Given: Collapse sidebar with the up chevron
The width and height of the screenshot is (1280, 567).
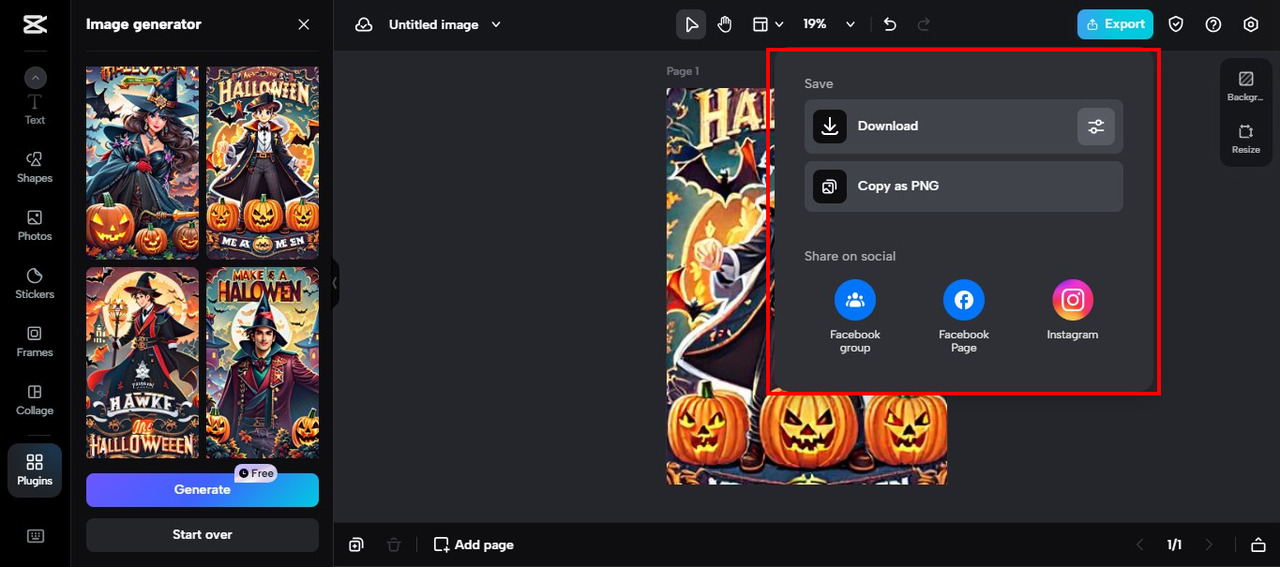Looking at the screenshot, I should [x=35, y=78].
